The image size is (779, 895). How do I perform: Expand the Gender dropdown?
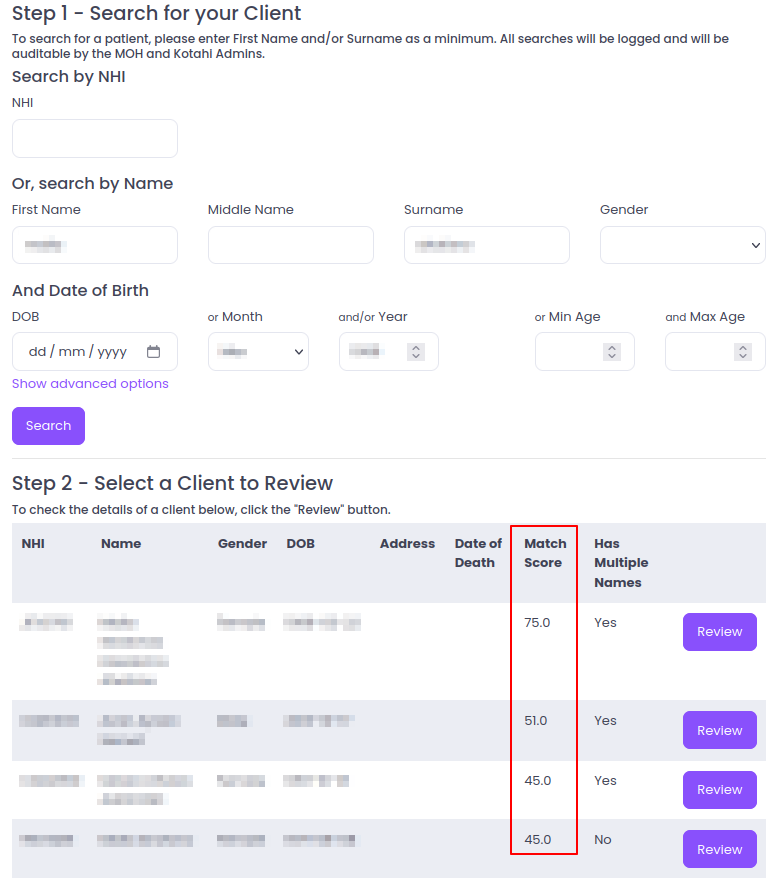682,245
